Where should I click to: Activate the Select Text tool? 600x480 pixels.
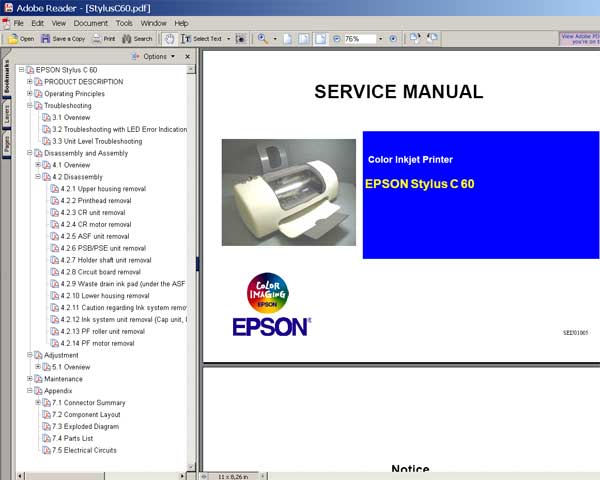pos(202,39)
